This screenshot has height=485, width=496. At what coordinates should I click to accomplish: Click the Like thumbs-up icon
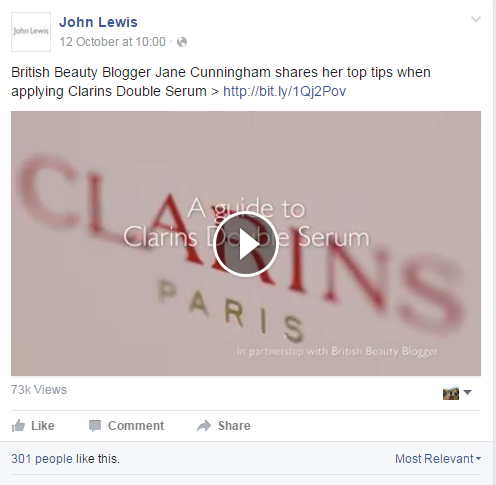click(18, 426)
